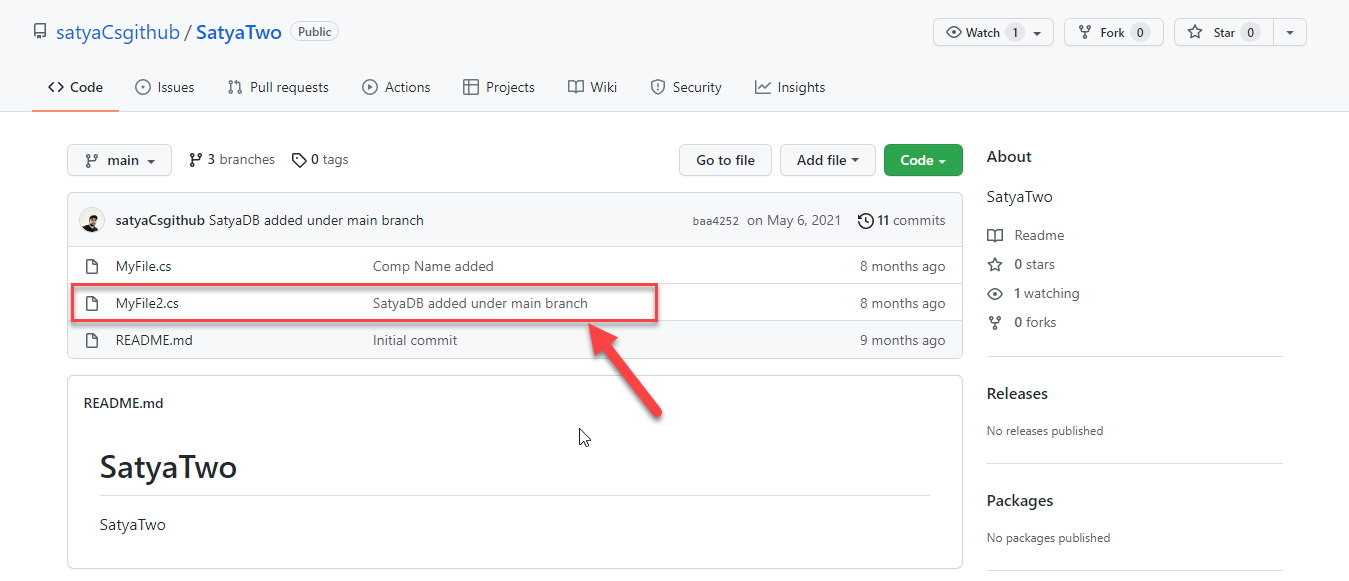Click the commits history clock icon

coord(865,220)
